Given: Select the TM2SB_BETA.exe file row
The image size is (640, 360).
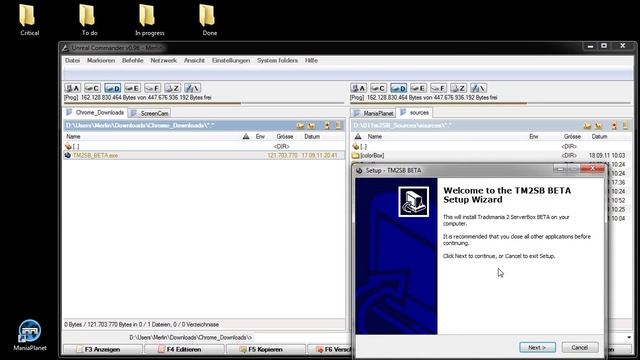Looking at the screenshot, I should [x=204, y=156].
